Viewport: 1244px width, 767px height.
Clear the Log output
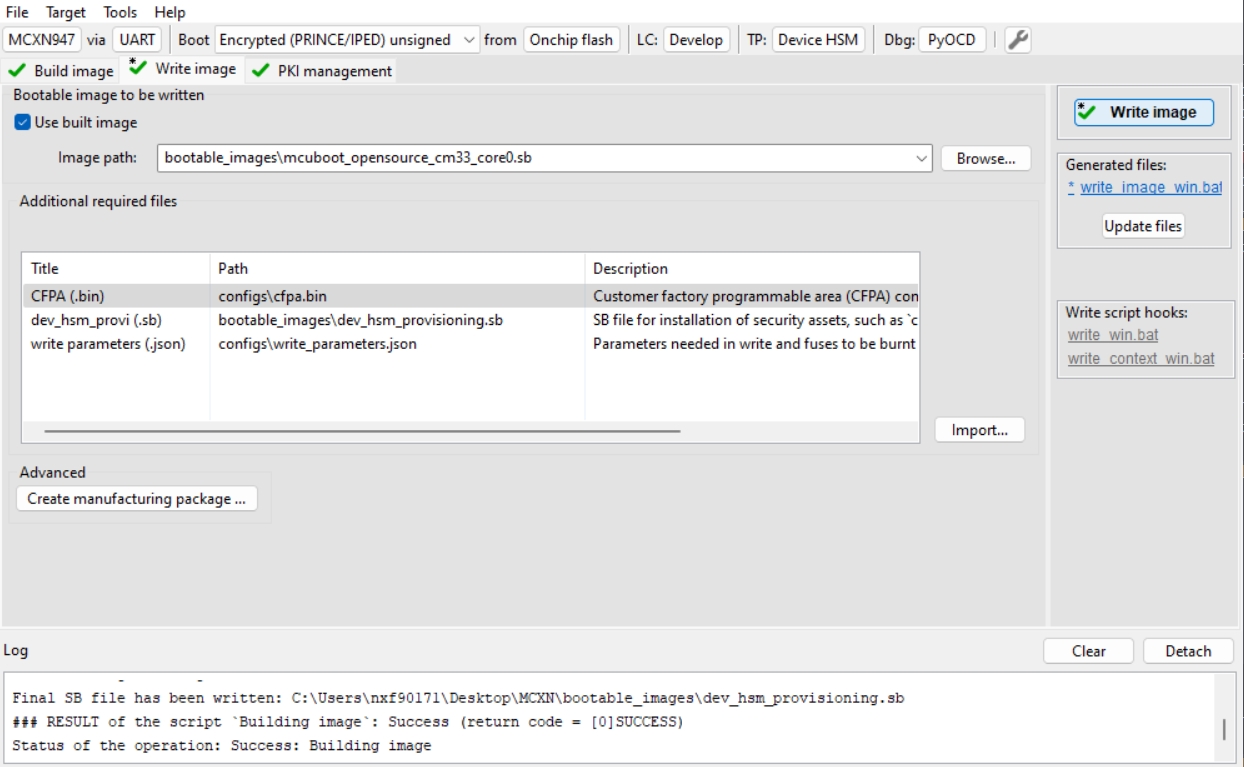[x=1088, y=651]
